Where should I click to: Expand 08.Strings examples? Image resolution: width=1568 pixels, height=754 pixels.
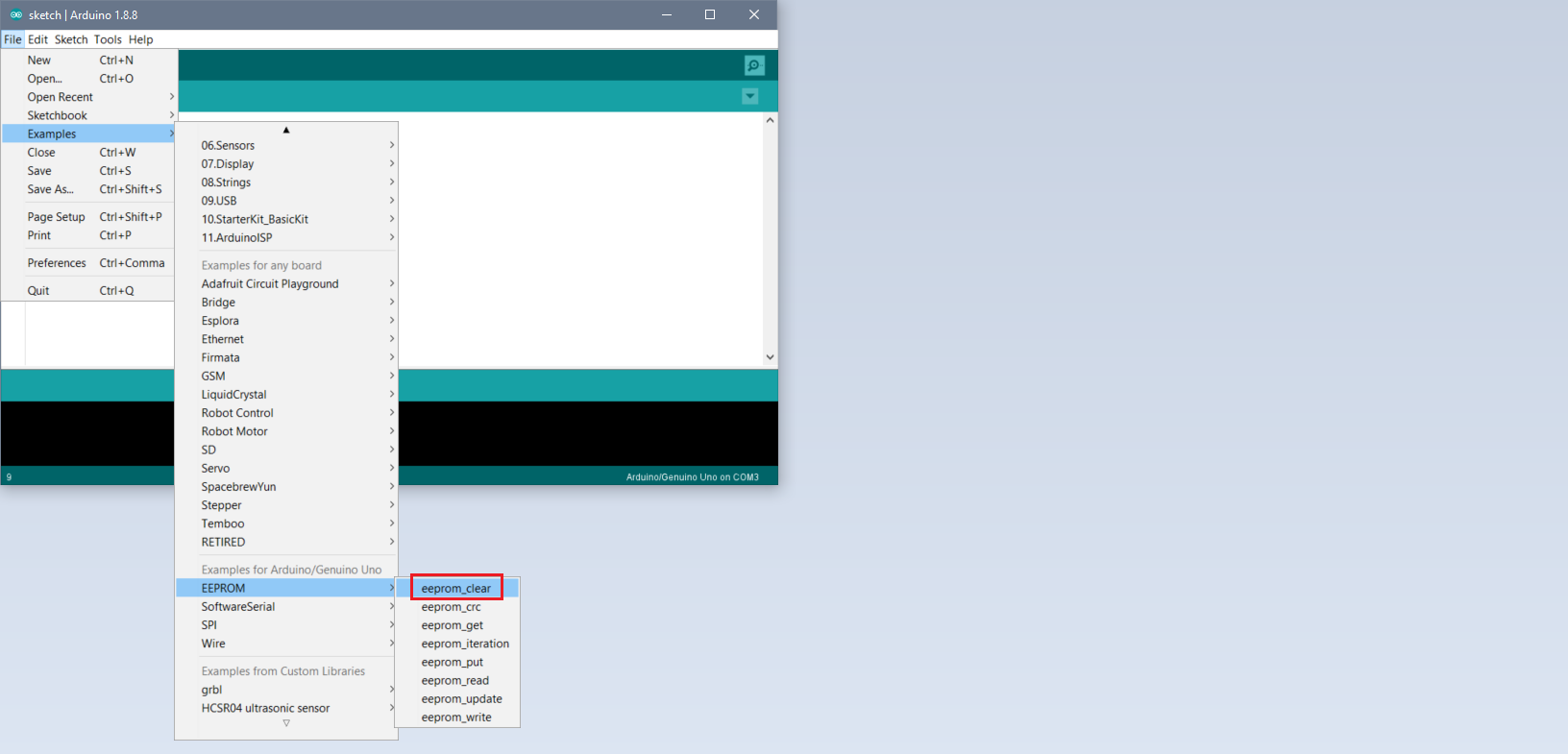(x=286, y=182)
